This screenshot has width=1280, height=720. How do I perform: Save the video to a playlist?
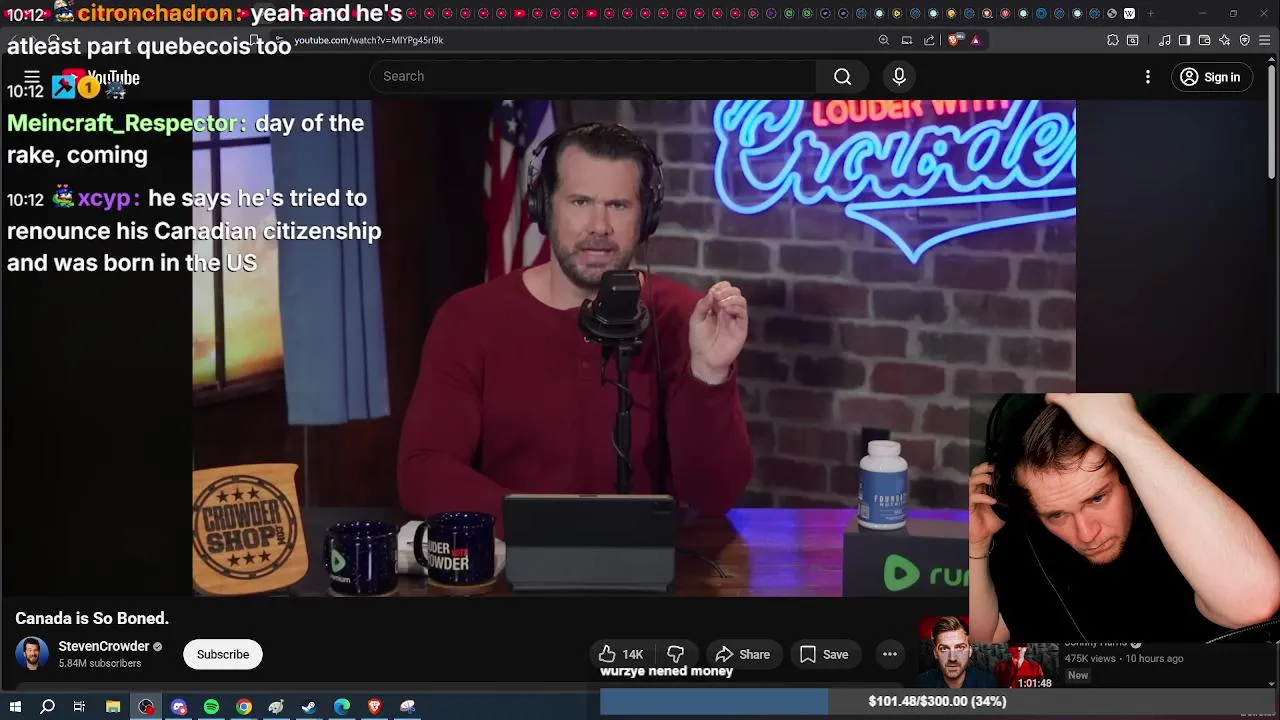pyautogui.click(x=824, y=654)
